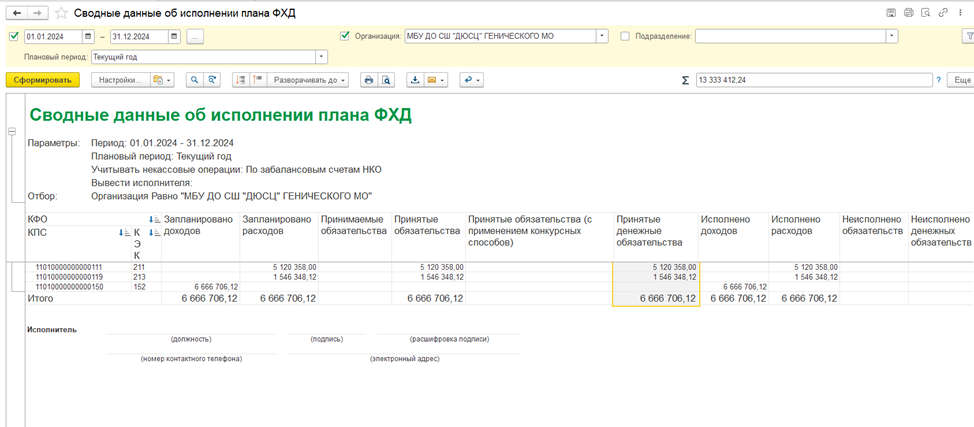Click the sum field showing 13 333 412,24
The height and width of the screenshot is (427, 974).
point(813,80)
